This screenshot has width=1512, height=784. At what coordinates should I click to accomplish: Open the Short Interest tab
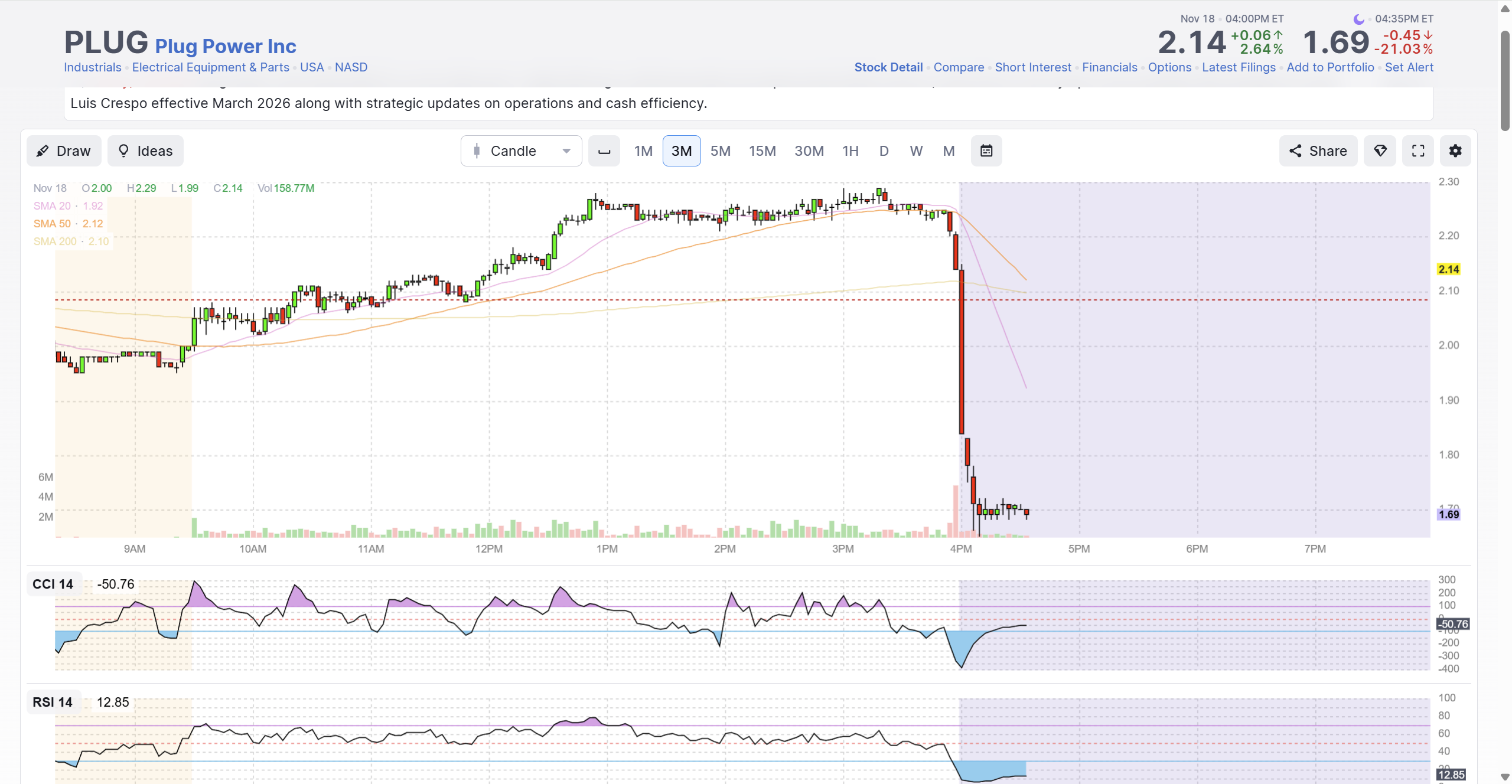[x=1033, y=67]
